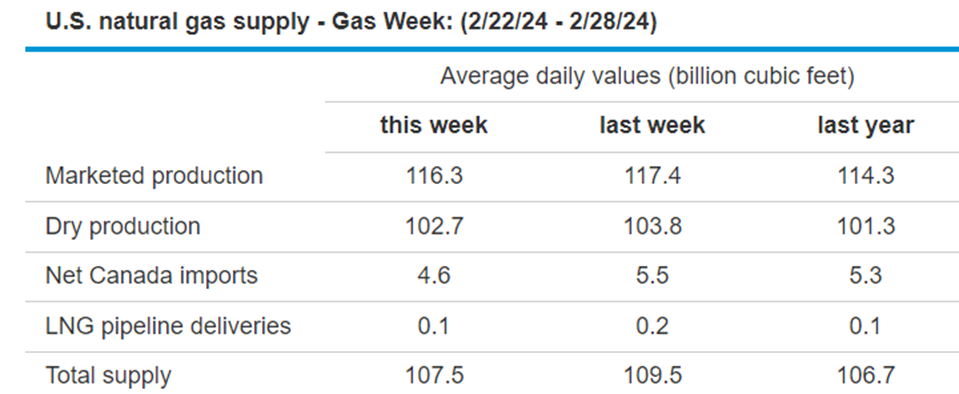Click the Marketed production last year value 114.3

tap(866, 176)
